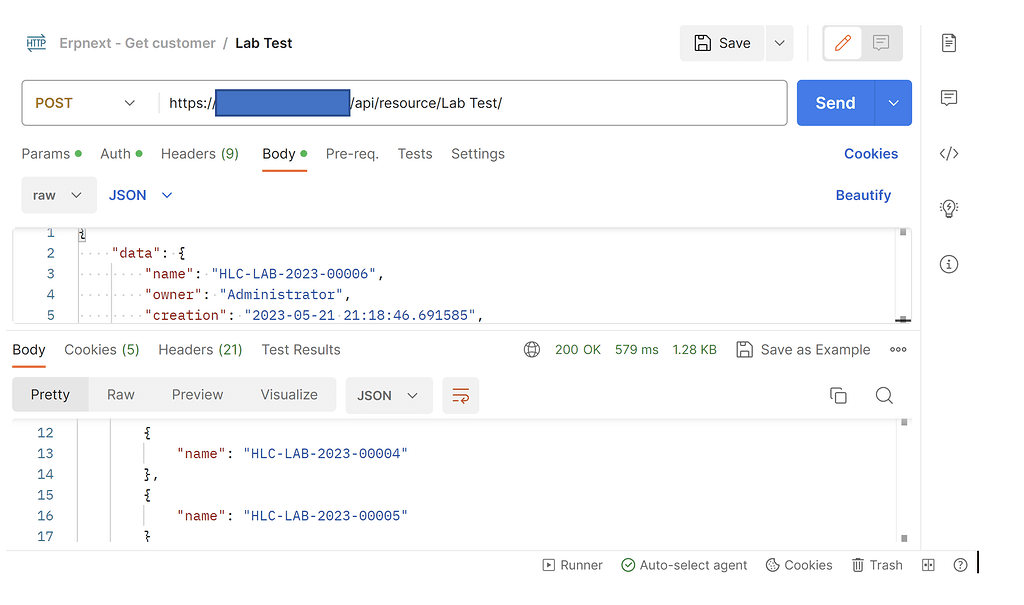This screenshot has width=1024, height=605.
Task: Open Cookies in the bottom status bar
Action: pyautogui.click(x=799, y=566)
